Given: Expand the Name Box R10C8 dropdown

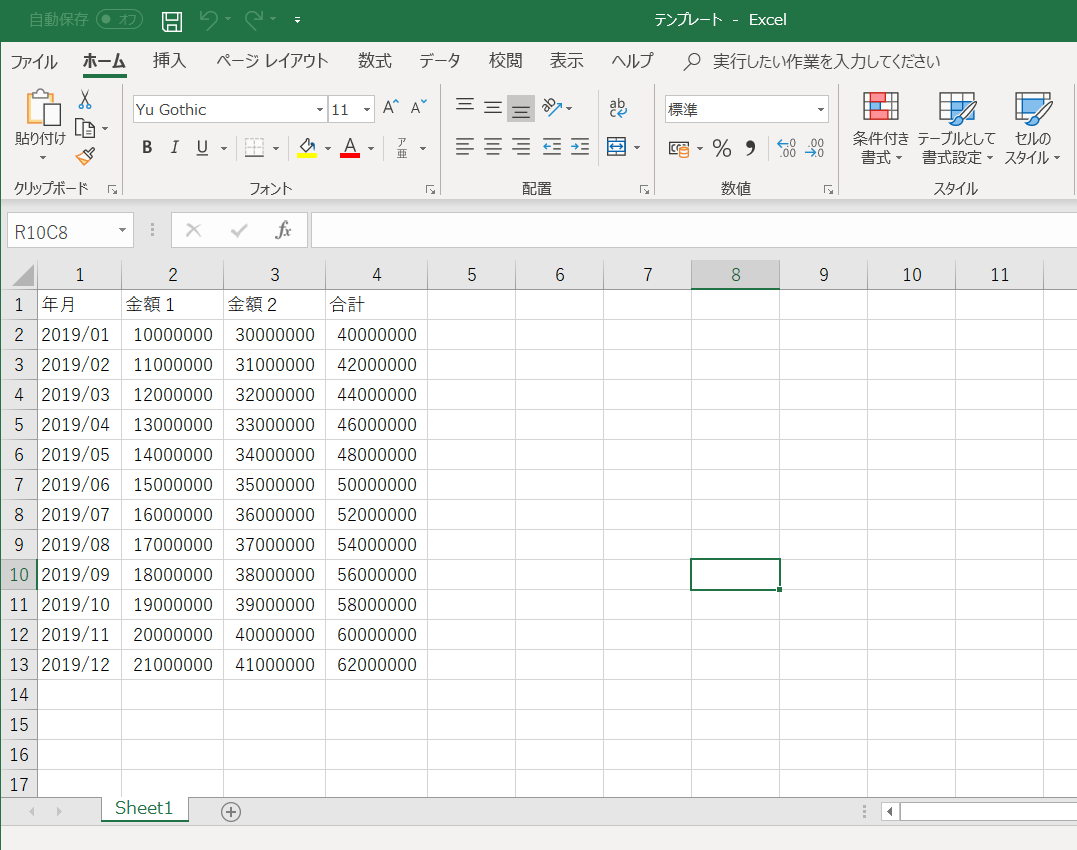Looking at the screenshot, I should point(122,230).
